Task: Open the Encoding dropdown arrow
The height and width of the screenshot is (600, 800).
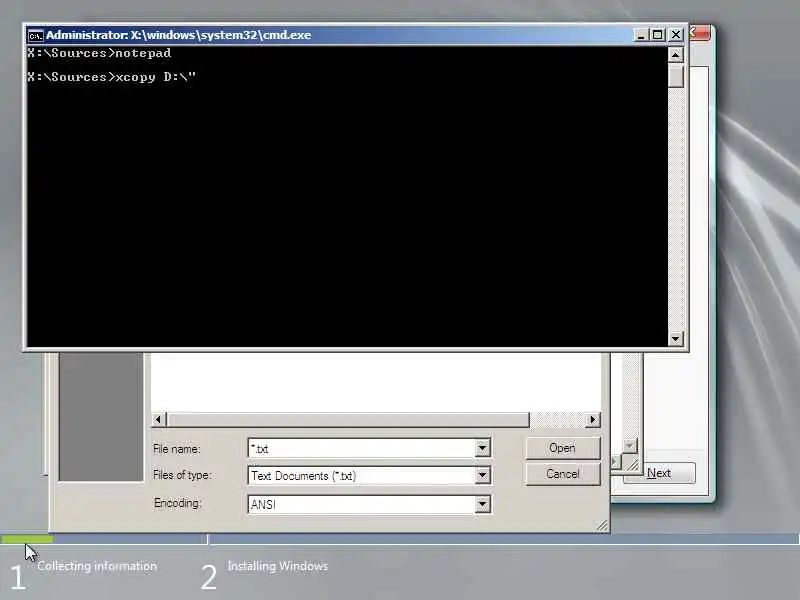Action: (482, 504)
